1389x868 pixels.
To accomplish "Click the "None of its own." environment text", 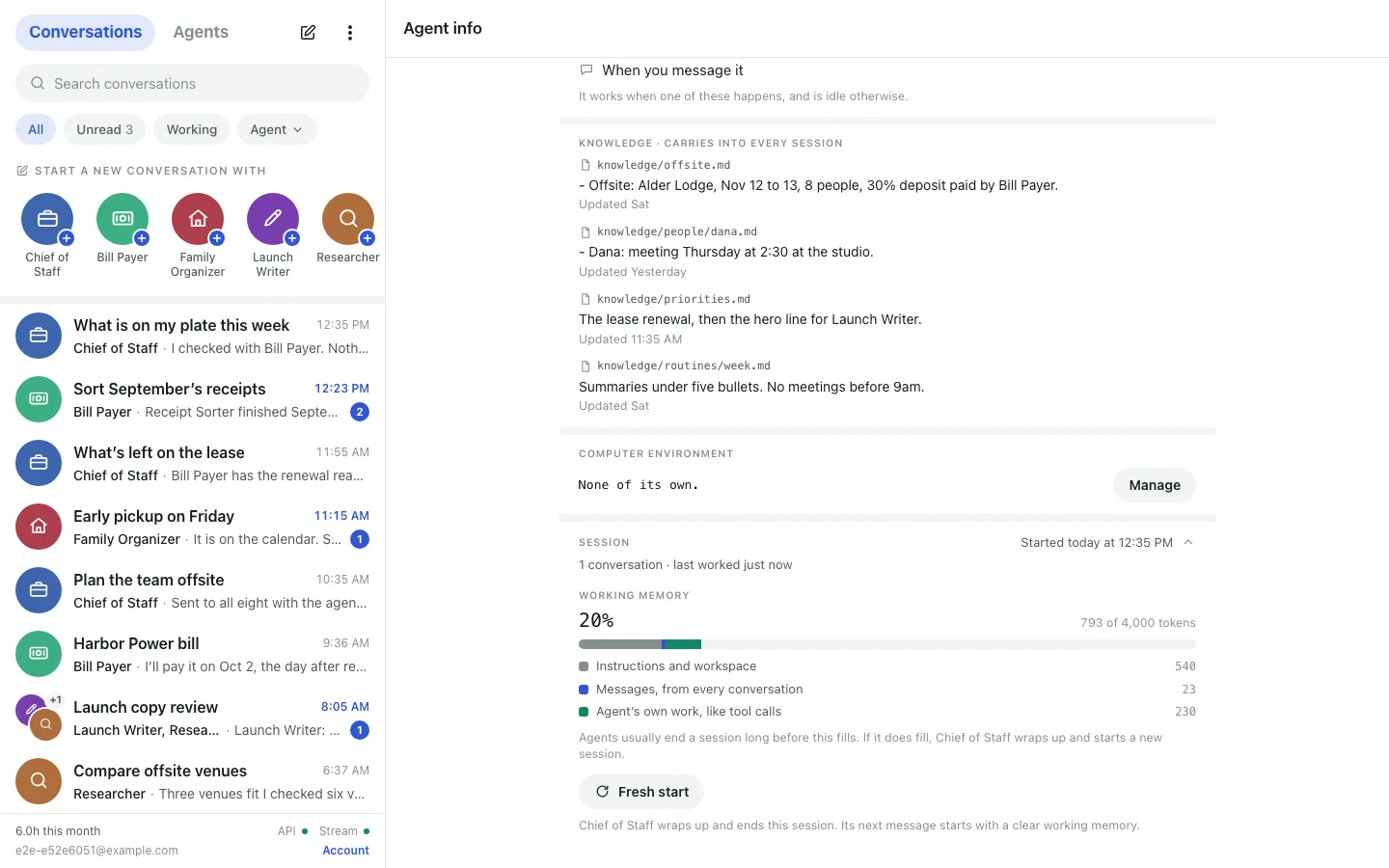I will [x=639, y=485].
